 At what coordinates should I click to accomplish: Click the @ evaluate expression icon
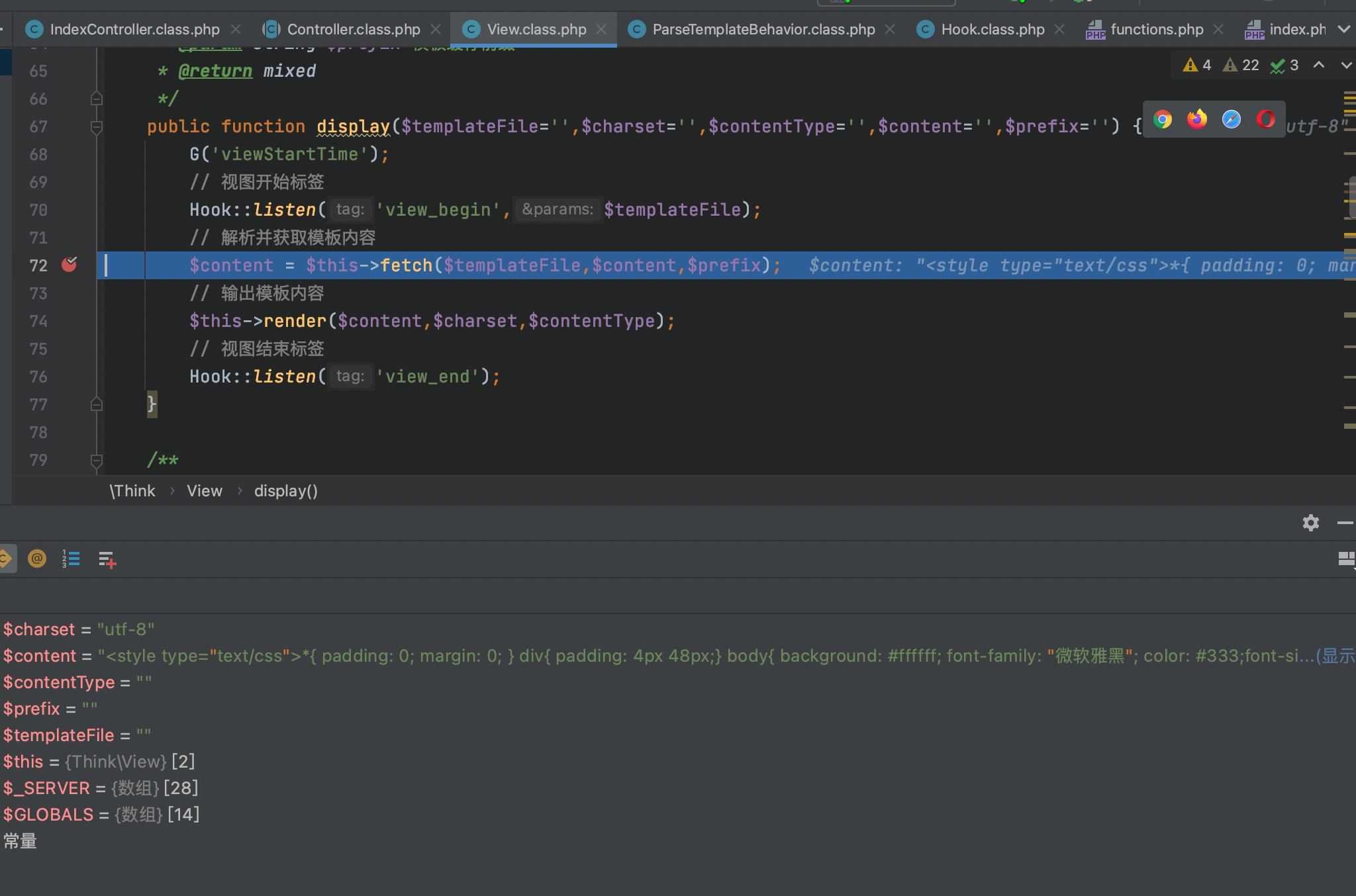(37, 559)
